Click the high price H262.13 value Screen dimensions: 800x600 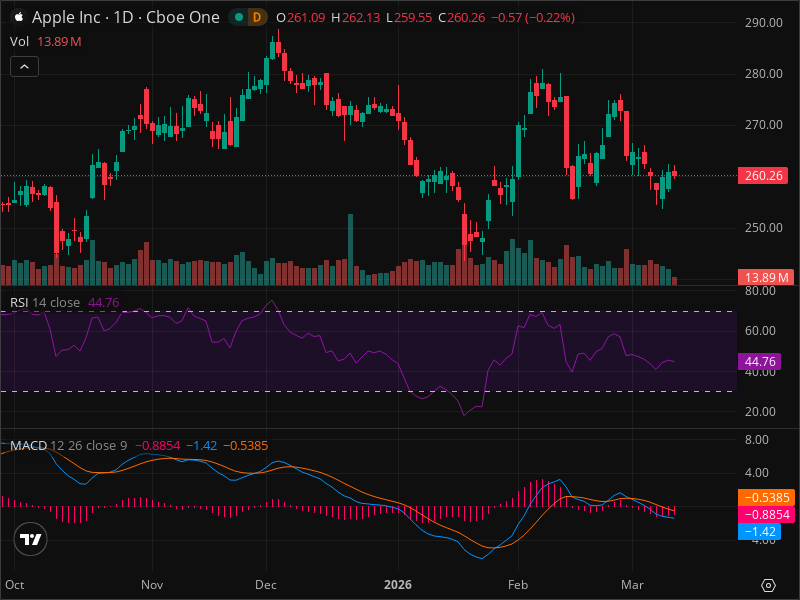pyautogui.click(x=356, y=17)
